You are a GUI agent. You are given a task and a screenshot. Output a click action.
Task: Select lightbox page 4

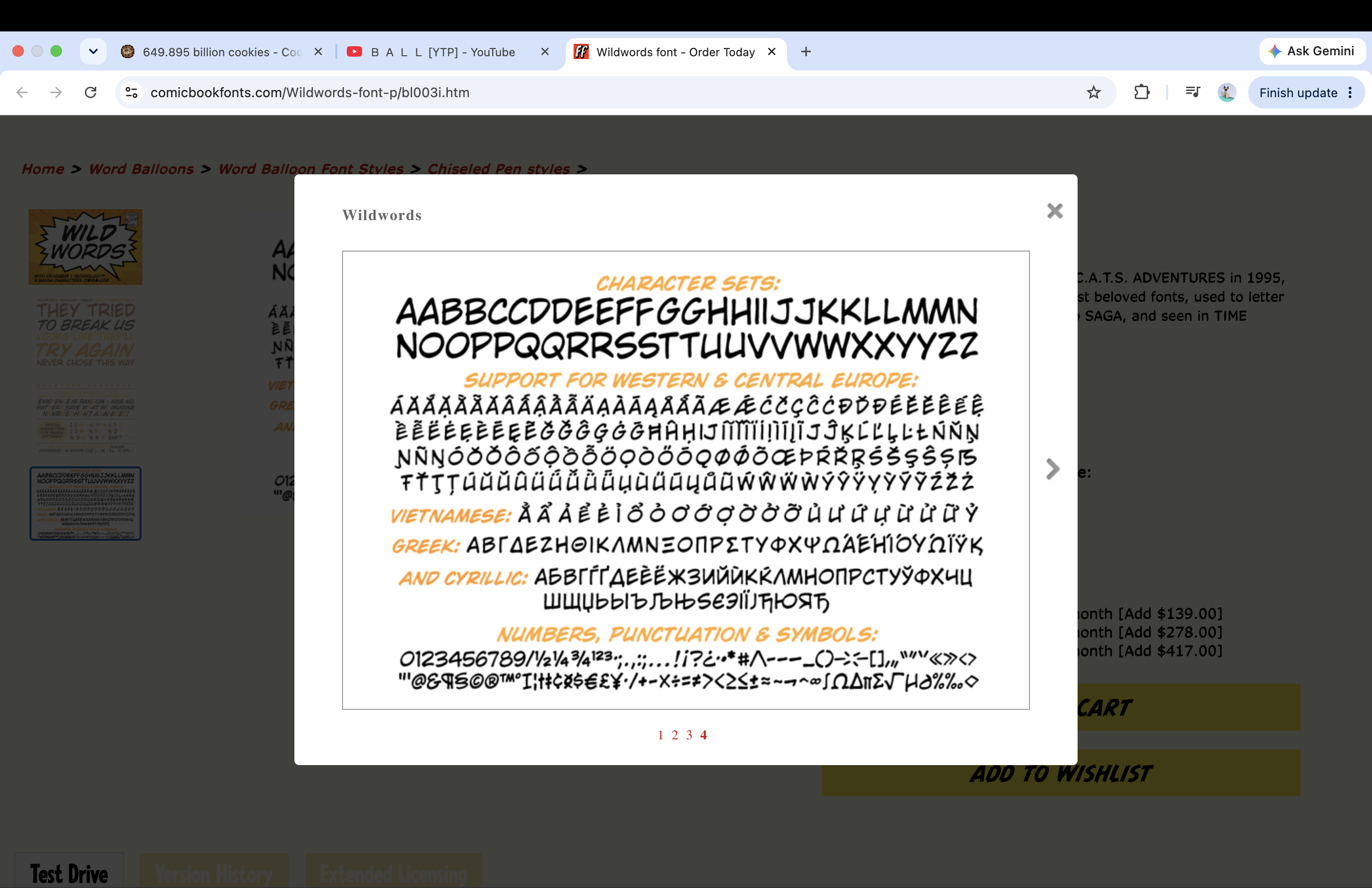tap(703, 735)
